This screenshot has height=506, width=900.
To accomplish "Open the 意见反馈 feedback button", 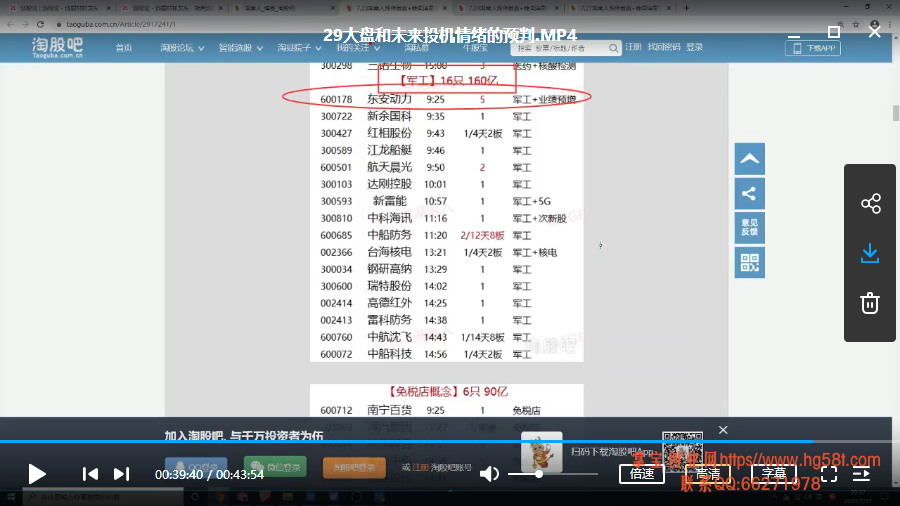I will click(750, 228).
